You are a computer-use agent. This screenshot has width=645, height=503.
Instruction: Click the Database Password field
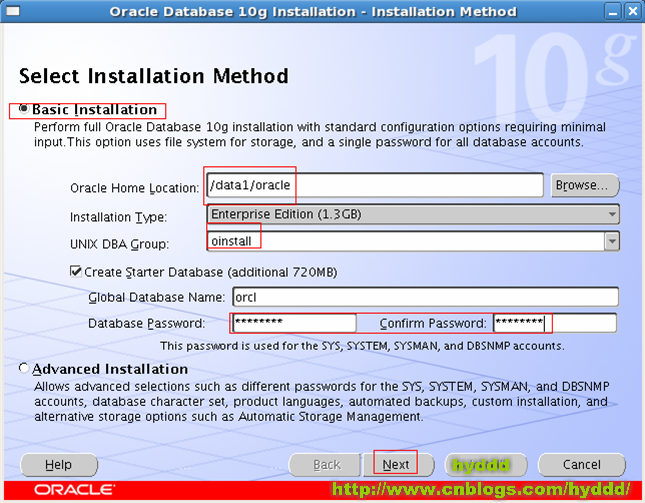click(x=295, y=323)
